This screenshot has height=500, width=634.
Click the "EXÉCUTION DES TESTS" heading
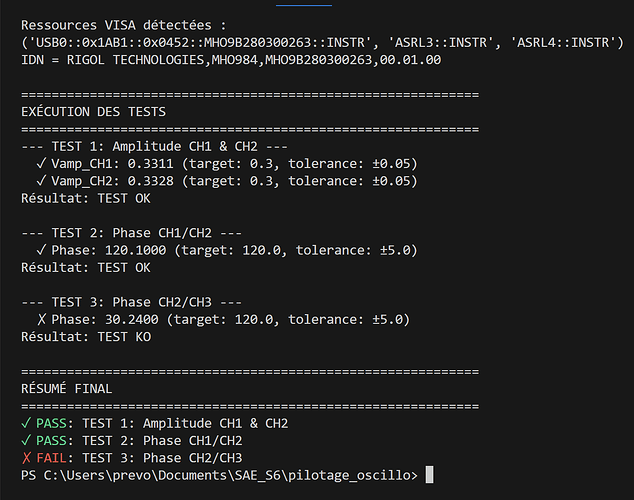(93, 111)
